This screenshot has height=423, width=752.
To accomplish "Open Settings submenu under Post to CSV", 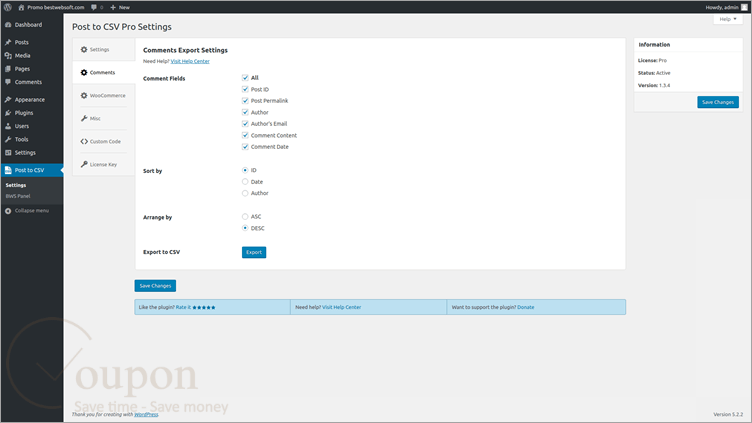I will pyautogui.click(x=16, y=185).
